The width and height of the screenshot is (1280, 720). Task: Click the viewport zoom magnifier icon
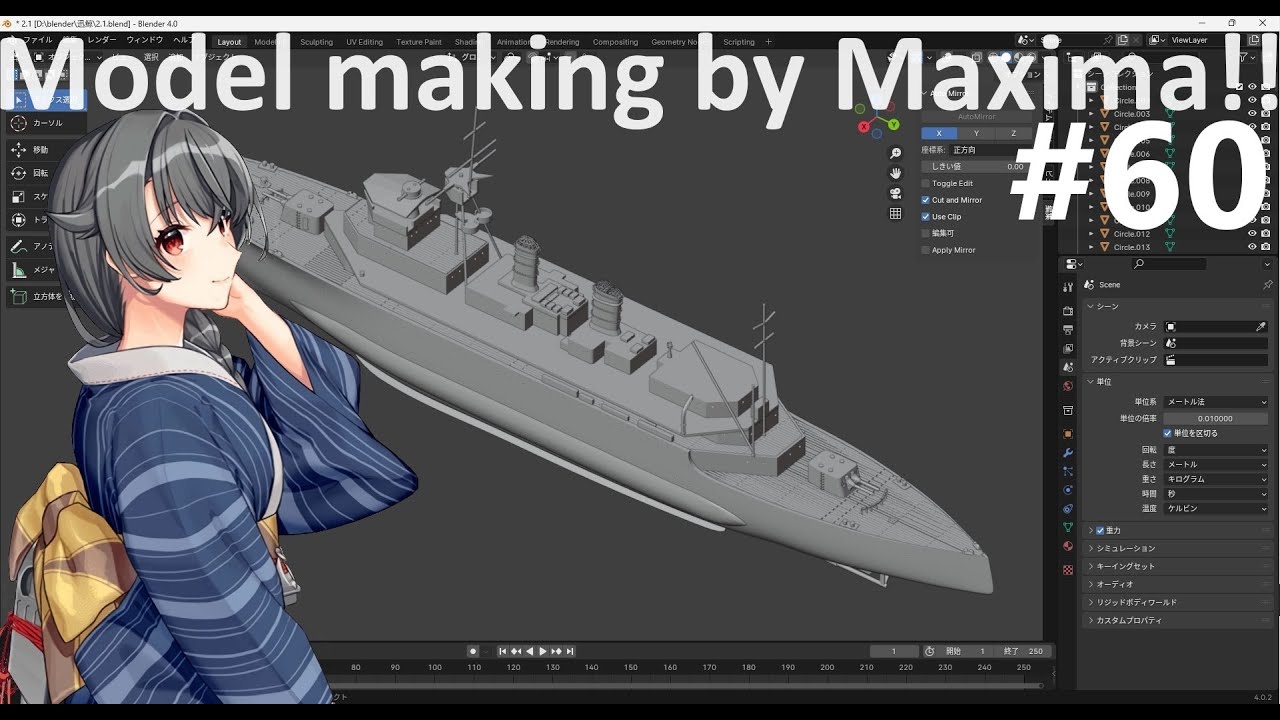896,153
